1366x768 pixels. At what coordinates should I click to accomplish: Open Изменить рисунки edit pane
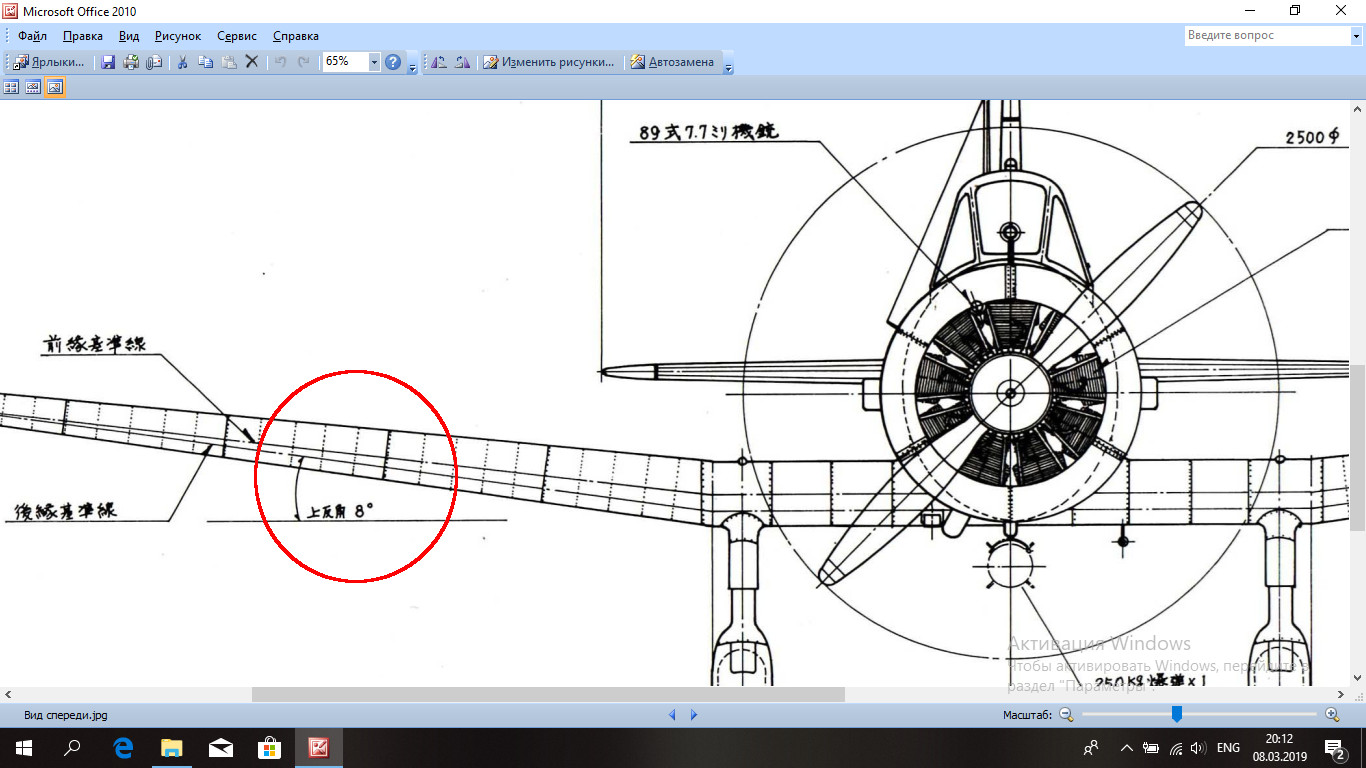tap(548, 62)
